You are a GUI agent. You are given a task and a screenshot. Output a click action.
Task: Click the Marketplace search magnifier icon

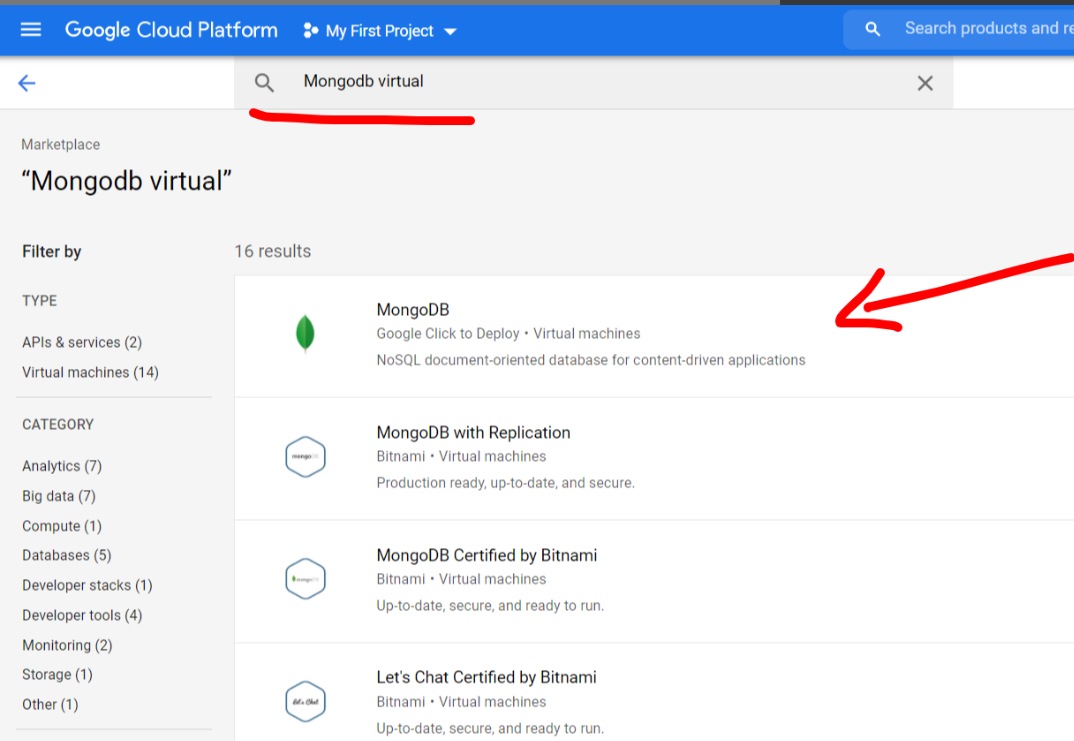tap(264, 83)
